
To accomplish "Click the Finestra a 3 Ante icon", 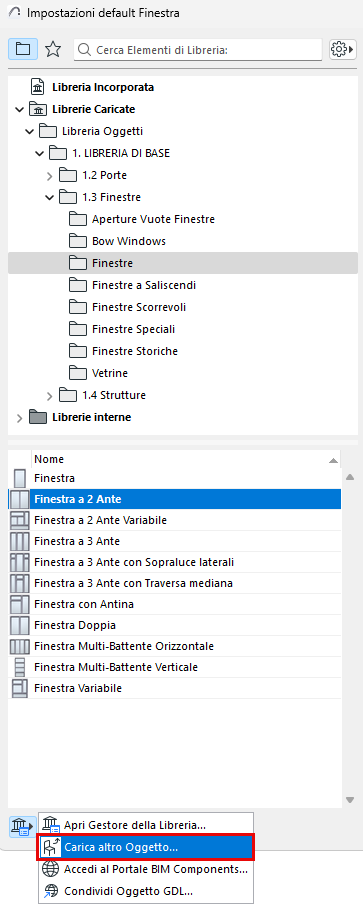I will pyautogui.click(x=20, y=541).
